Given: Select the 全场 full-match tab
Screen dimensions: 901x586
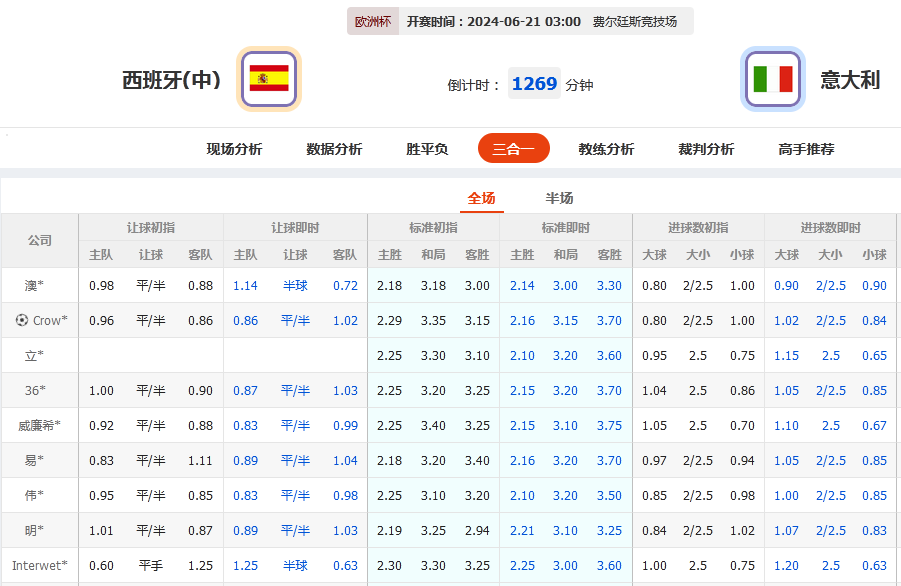Looking at the screenshot, I should pyautogui.click(x=481, y=198).
